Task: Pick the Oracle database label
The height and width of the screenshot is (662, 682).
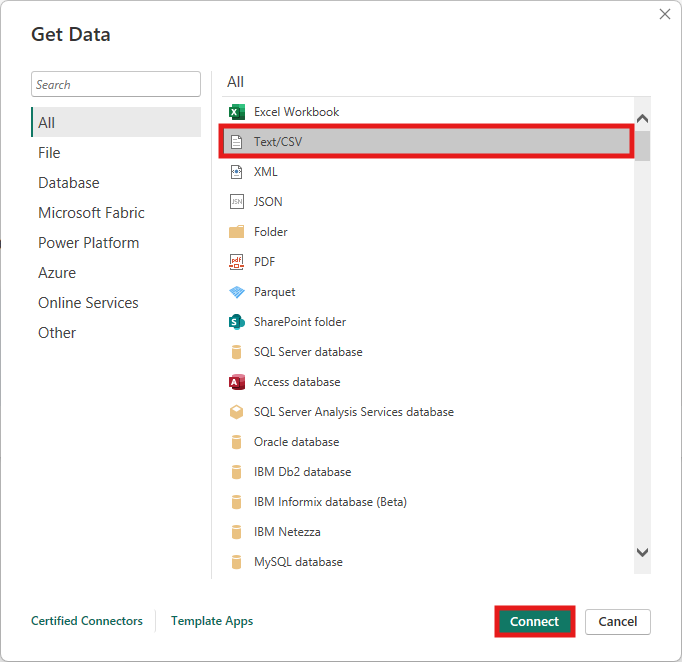Action: pos(297,442)
